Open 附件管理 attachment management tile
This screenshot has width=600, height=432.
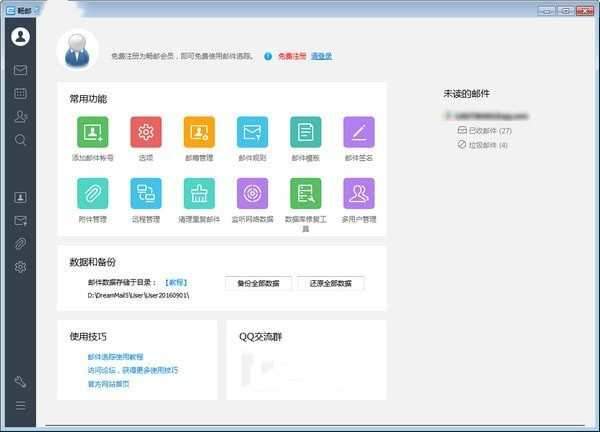coord(92,193)
